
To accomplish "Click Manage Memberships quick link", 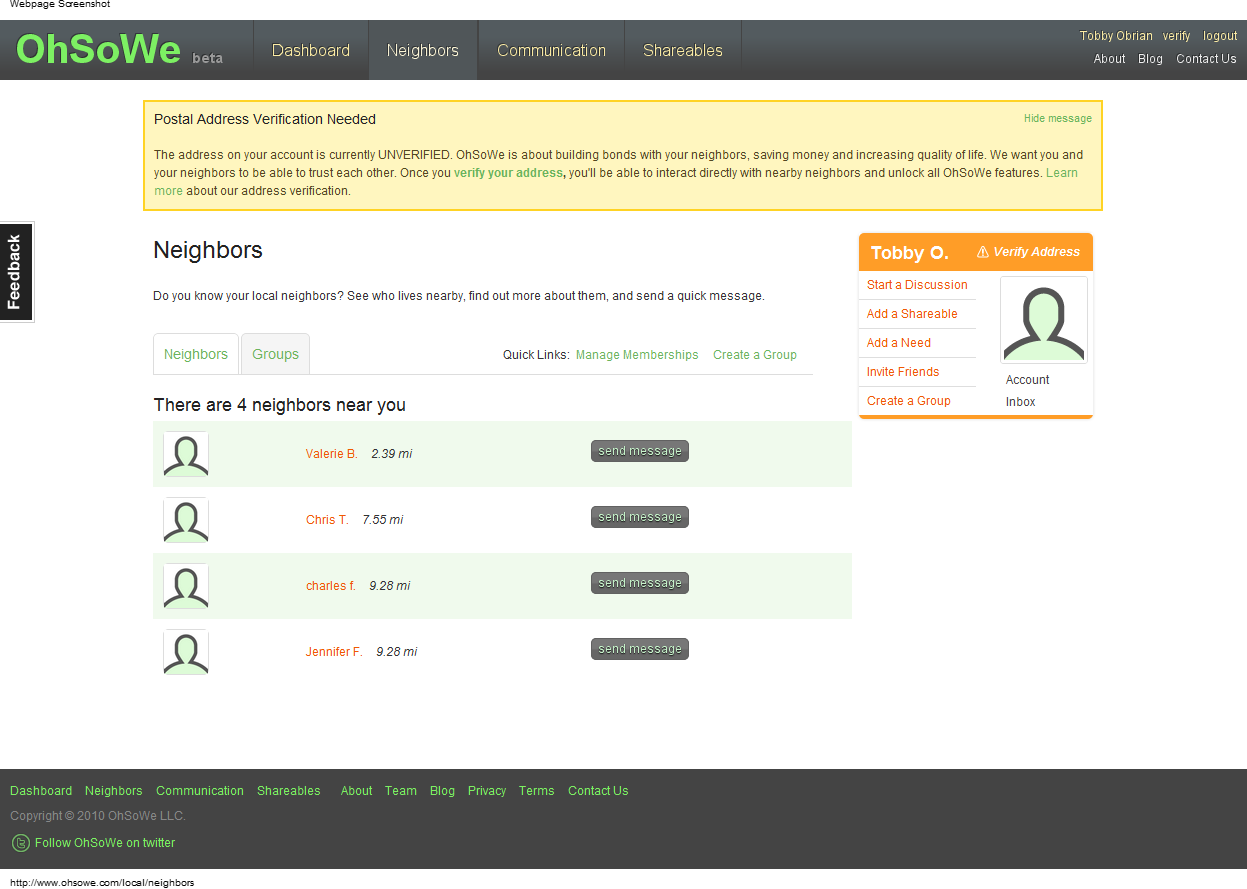I will 637,355.
